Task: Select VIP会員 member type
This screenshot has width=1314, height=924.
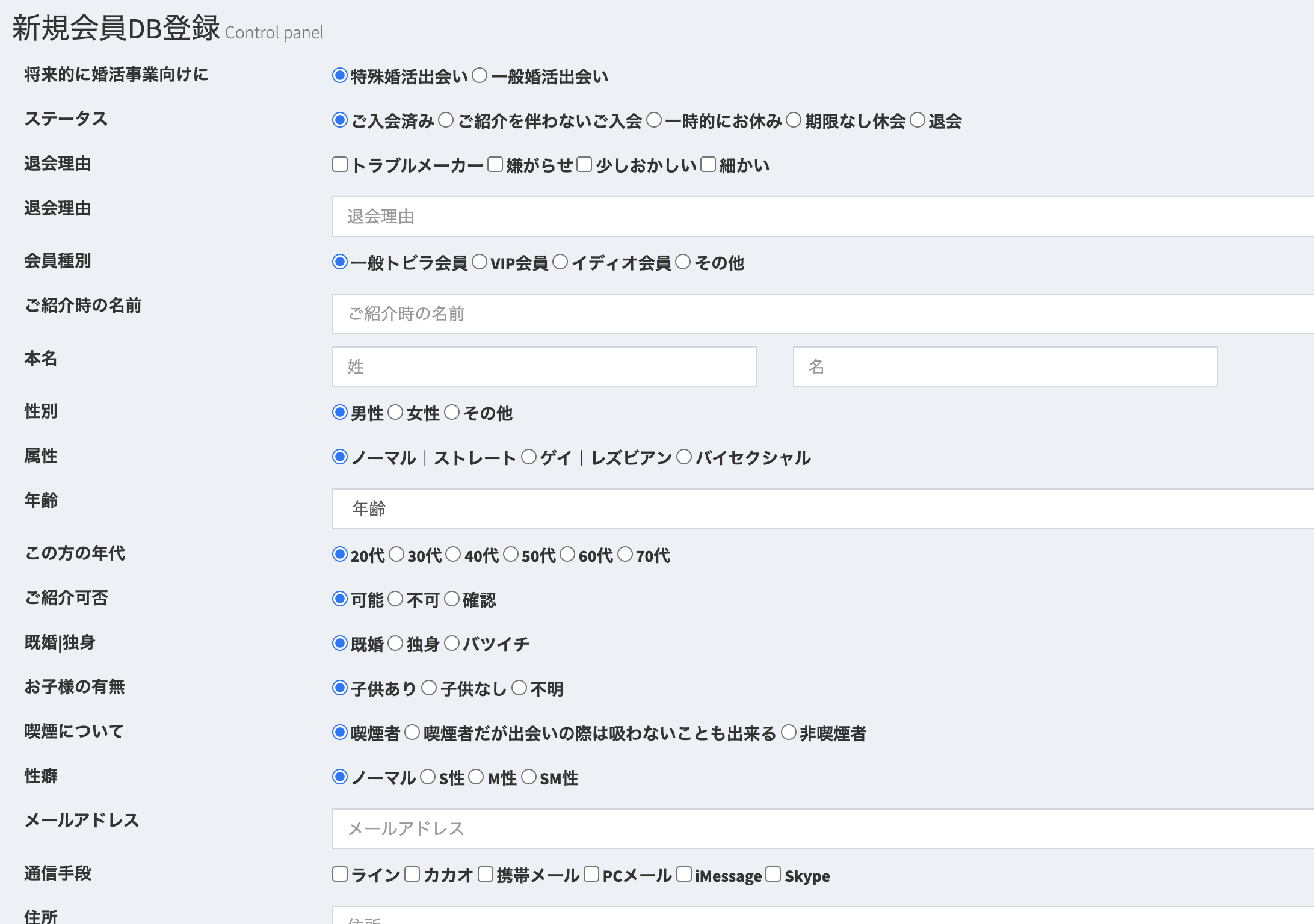Action: click(x=480, y=262)
